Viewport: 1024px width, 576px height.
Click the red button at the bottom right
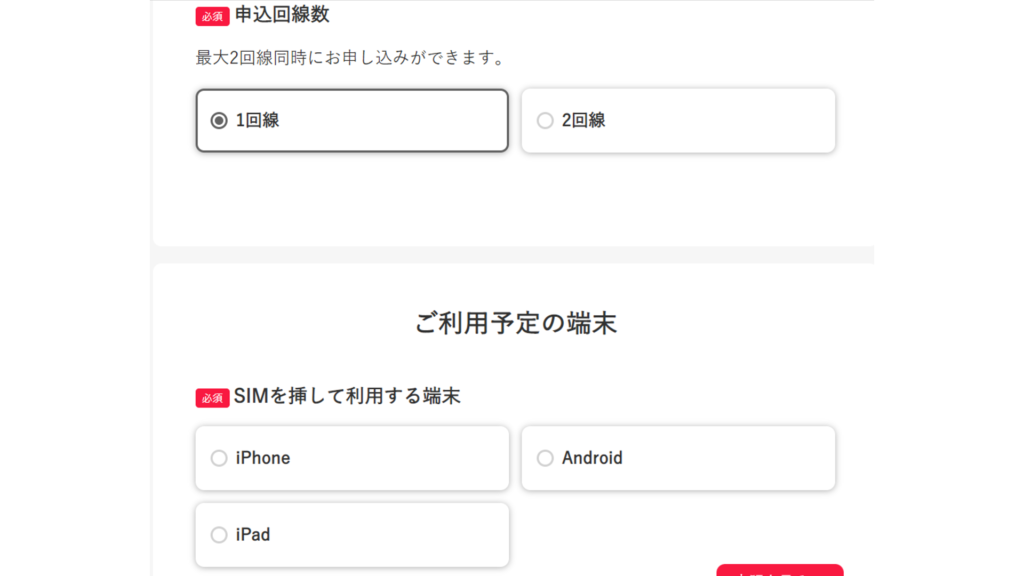click(780, 570)
